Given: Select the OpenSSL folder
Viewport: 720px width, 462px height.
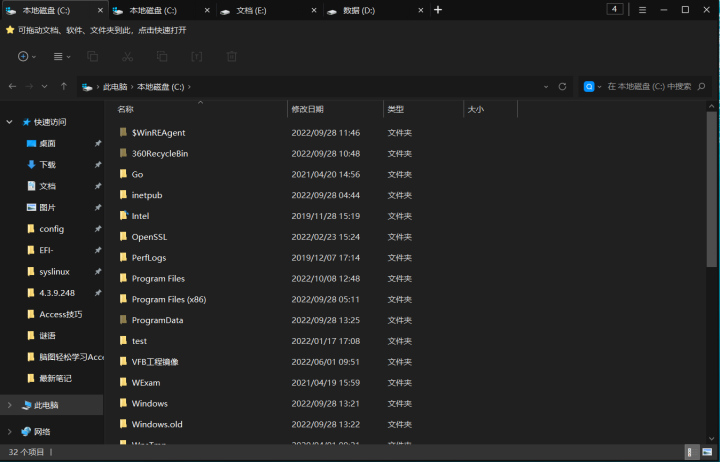Looking at the screenshot, I should [x=149, y=237].
